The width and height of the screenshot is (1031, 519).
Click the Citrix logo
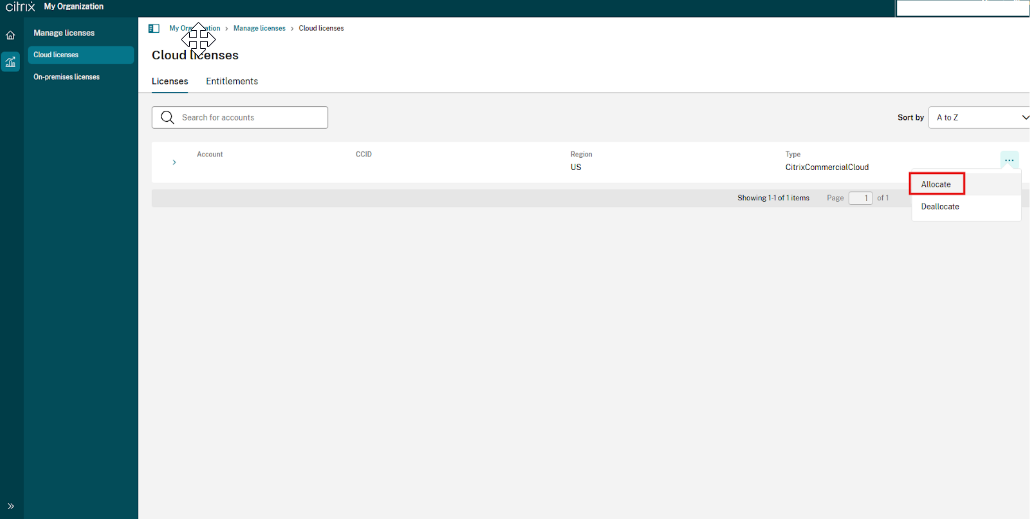tap(20, 7)
